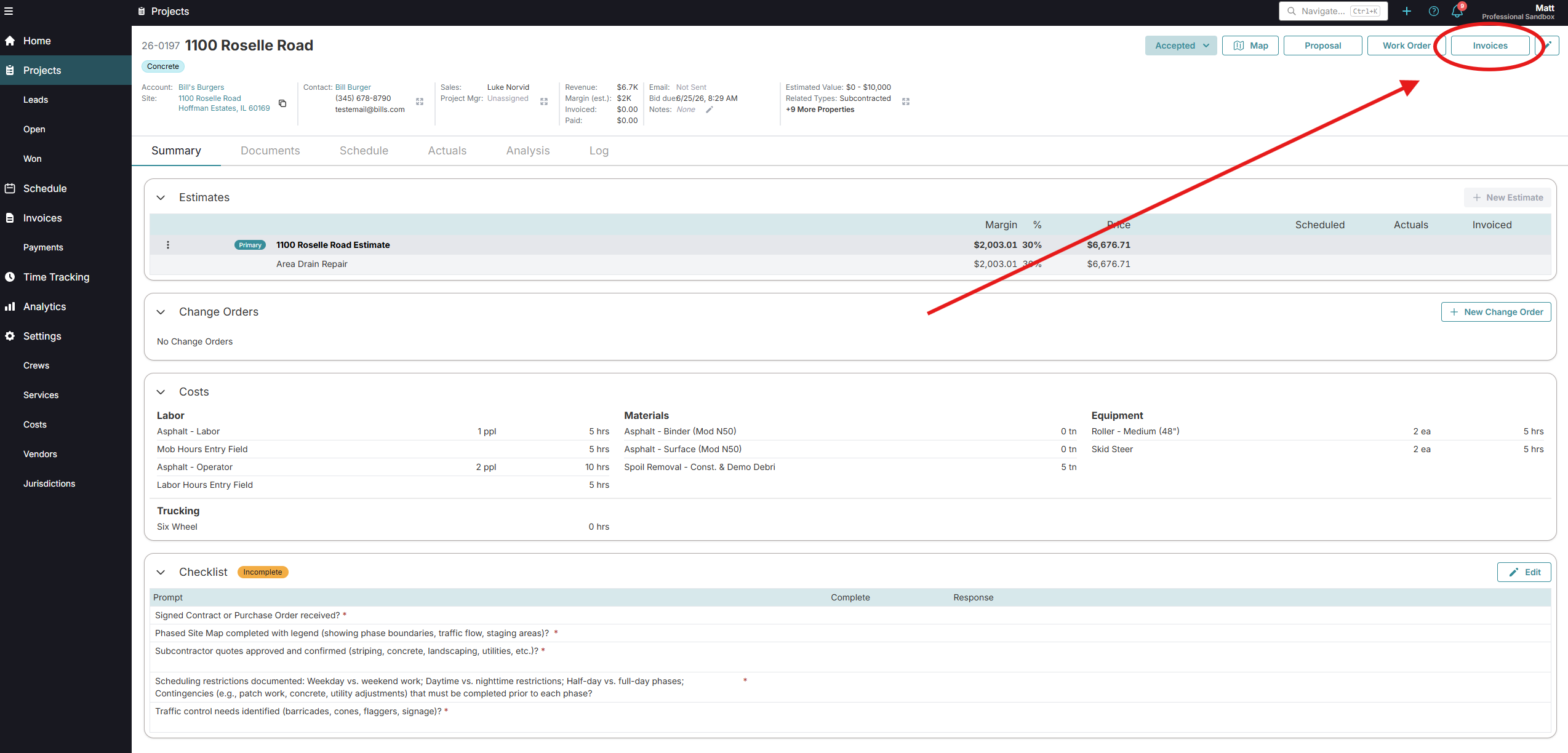The image size is (1568, 753).
Task: Click the plus add icon in top bar
Action: tap(1407, 11)
